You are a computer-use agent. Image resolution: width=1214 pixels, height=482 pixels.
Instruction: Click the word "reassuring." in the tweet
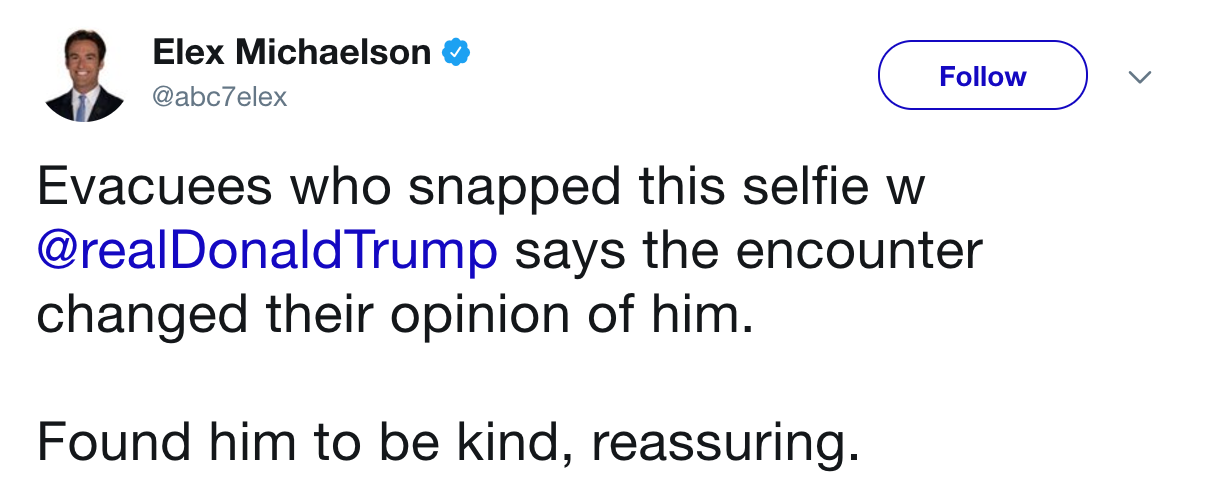723,442
